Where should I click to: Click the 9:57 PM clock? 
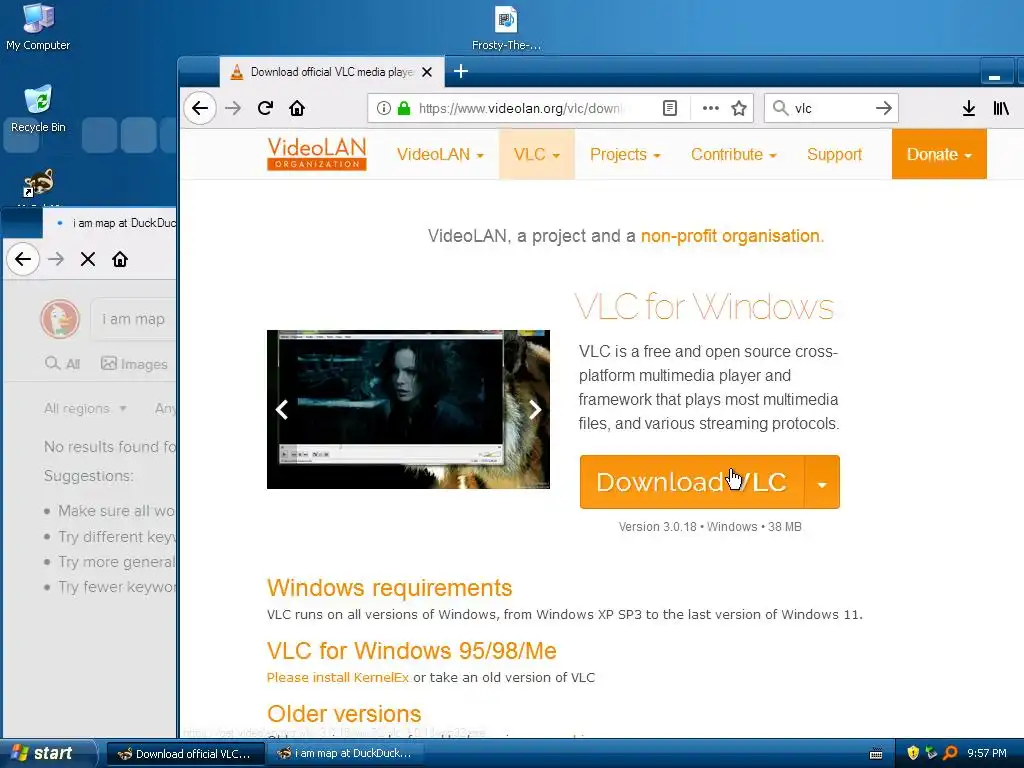pyautogui.click(x=987, y=753)
